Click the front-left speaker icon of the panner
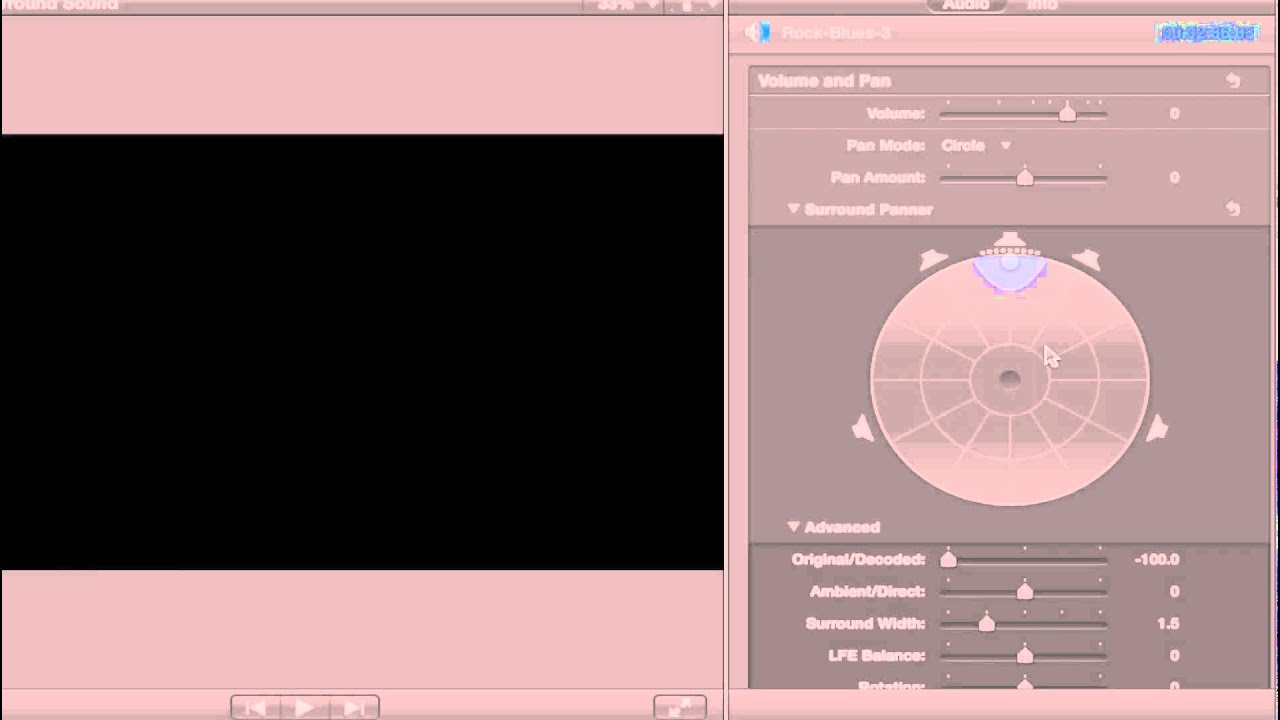This screenshot has width=1280, height=720. pyautogui.click(x=932, y=259)
